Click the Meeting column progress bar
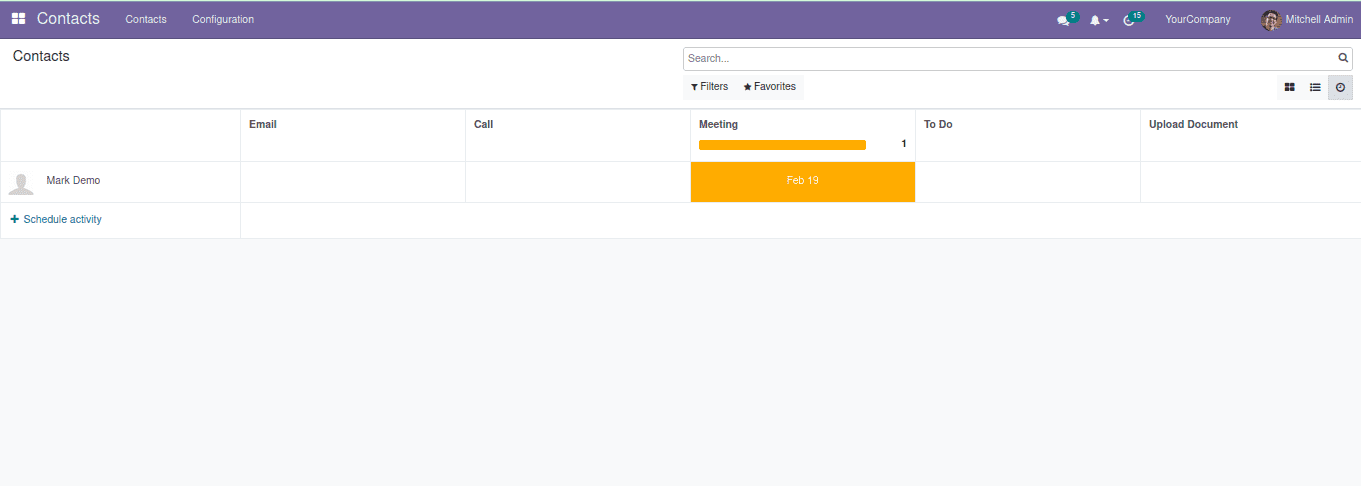Viewport: 1361px width, 486px height. (782, 145)
